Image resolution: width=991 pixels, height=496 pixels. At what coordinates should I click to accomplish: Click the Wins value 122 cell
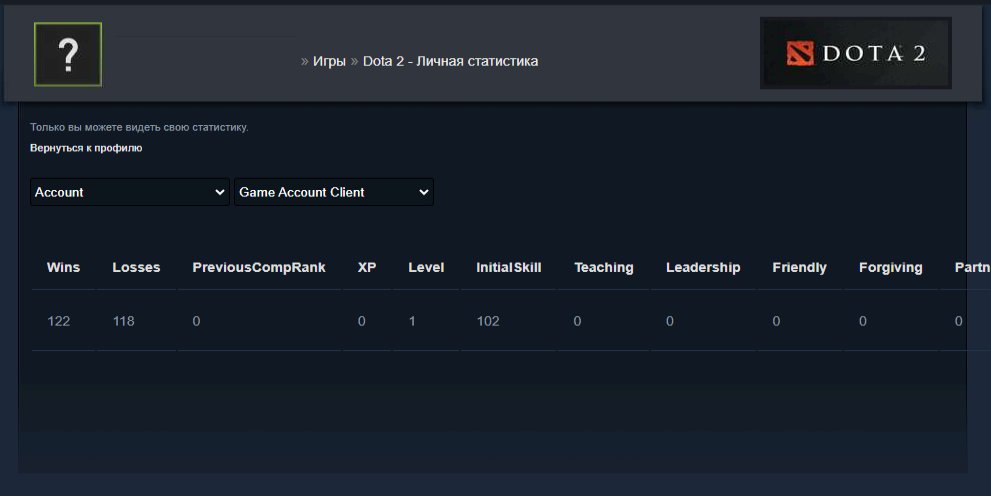[59, 321]
